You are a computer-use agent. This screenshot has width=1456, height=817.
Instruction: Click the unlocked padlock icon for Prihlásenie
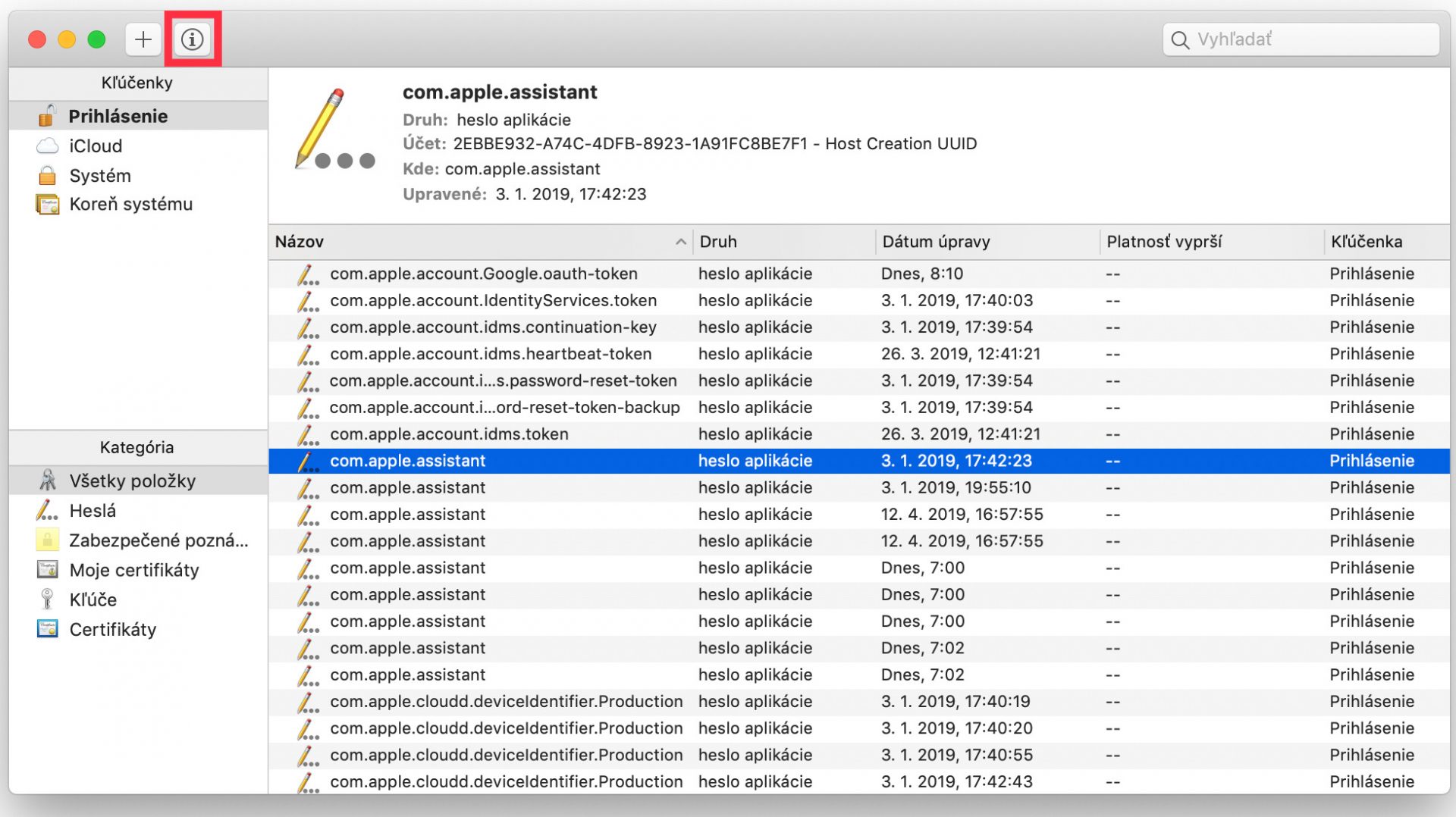pyautogui.click(x=47, y=115)
